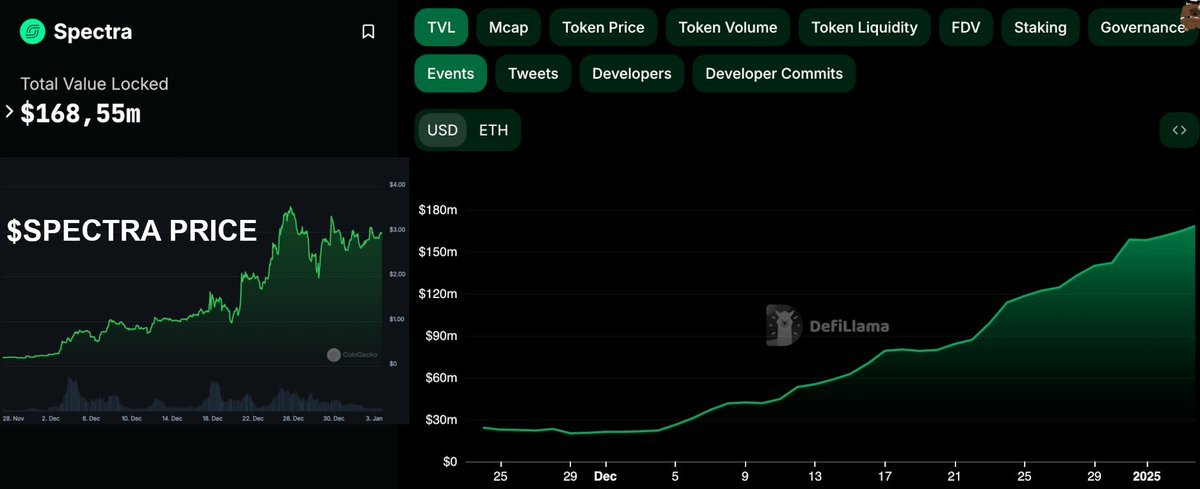Enable the Token Price metric
This screenshot has height=489, width=1200.
point(604,28)
